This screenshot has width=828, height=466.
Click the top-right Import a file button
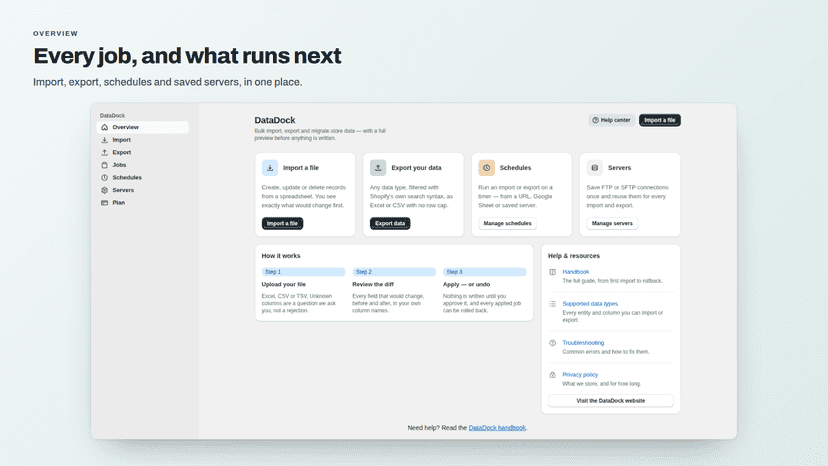(x=660, y=120)
